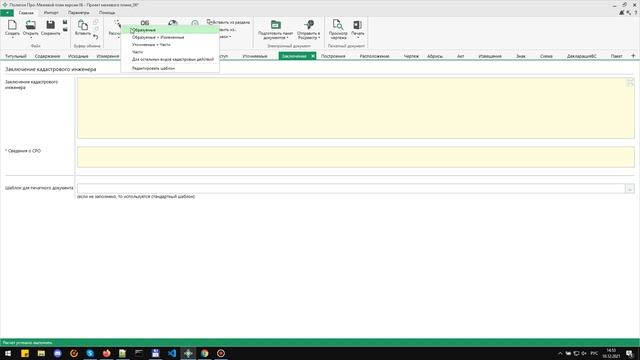640x360 pixels.
Task: Click the Подготовить пакет документов icon
Action: coord(276,25)
